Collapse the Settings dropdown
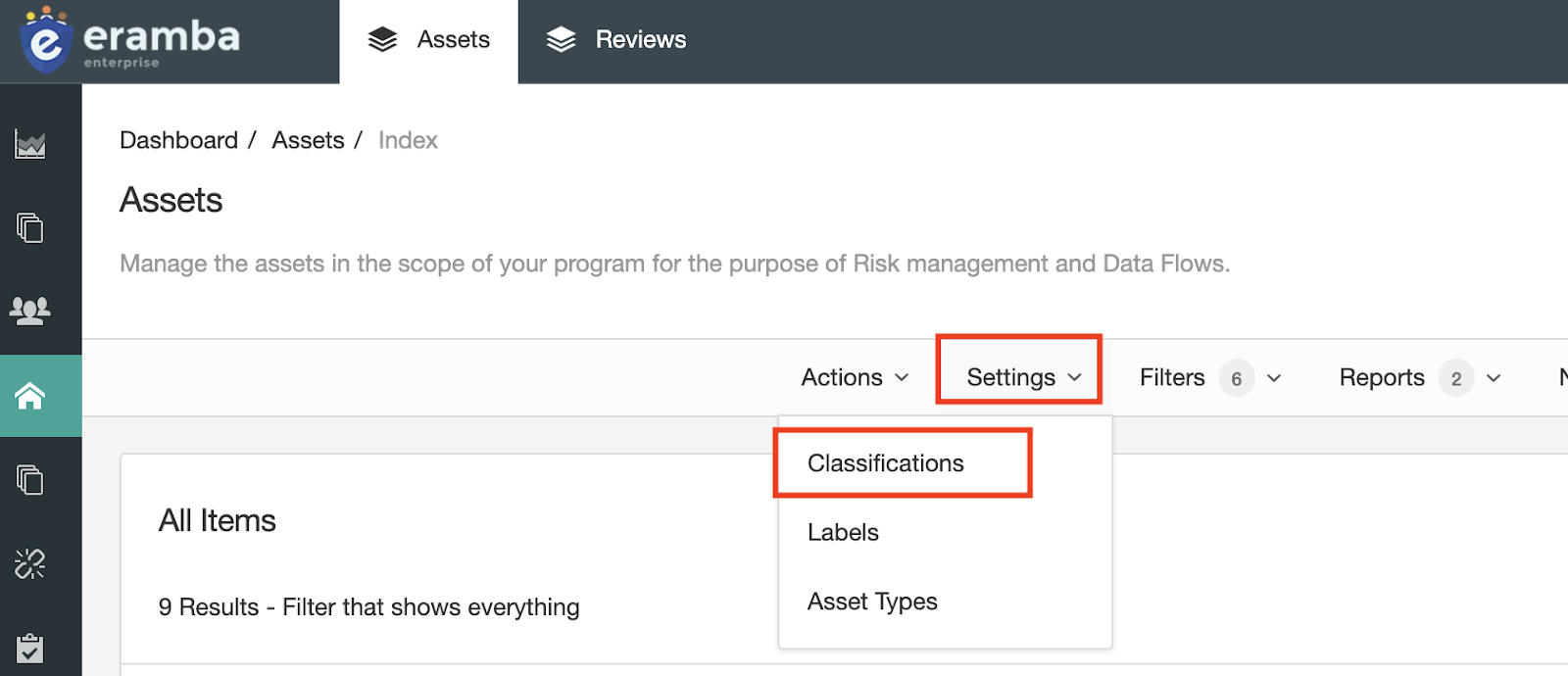This screenshot has height=676, width=1568. pos(1023,377)
